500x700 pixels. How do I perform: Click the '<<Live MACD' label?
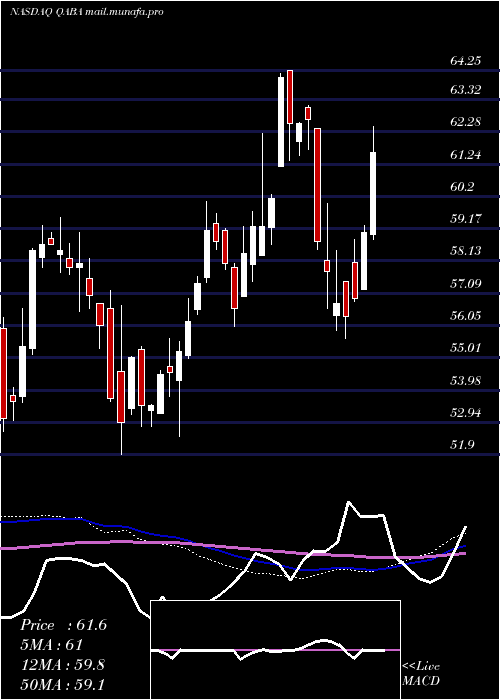coord(421,674)
